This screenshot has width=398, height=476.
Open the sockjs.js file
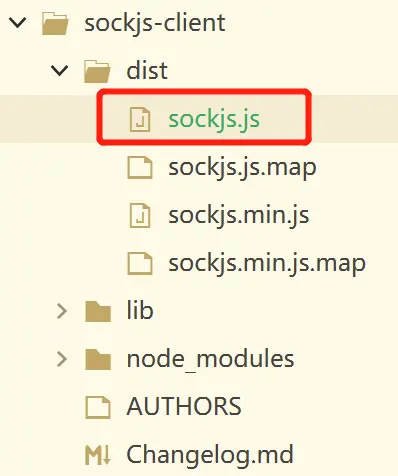pyautogui.click(x=214, y=119)
